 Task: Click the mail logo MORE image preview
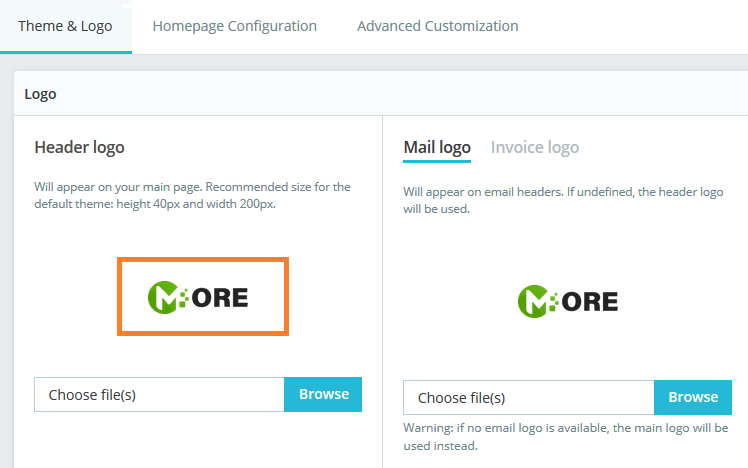click(x=568, y=302)
